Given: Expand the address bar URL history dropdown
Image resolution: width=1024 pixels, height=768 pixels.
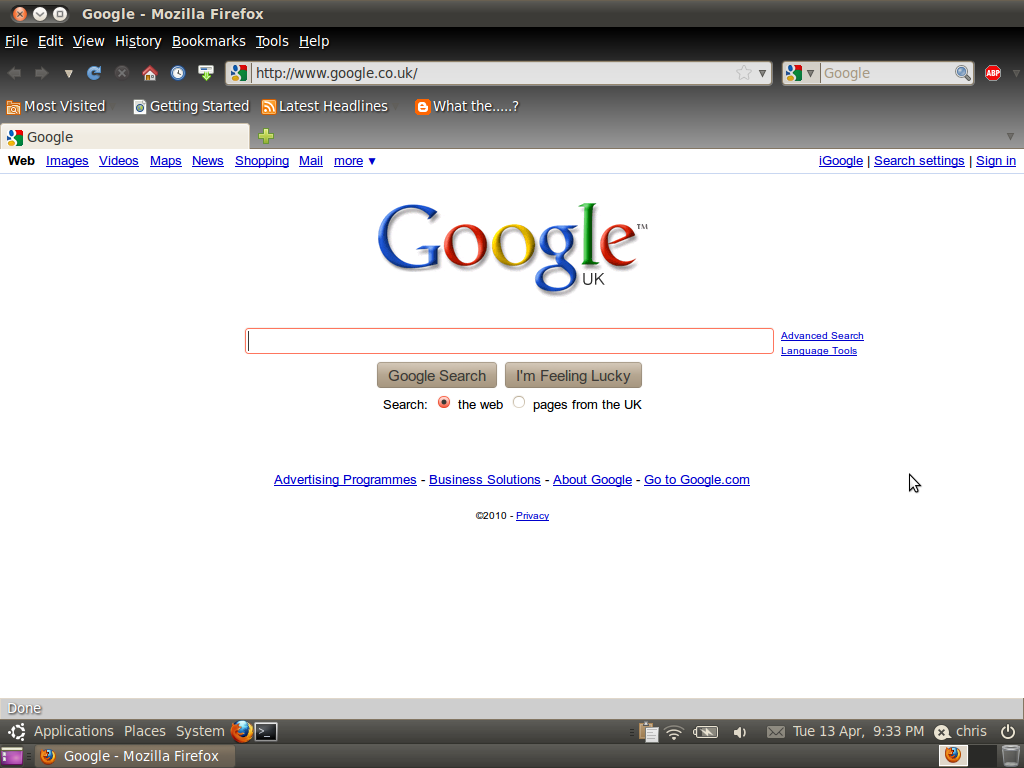Looking at the screenshot, I should point(762,73).
